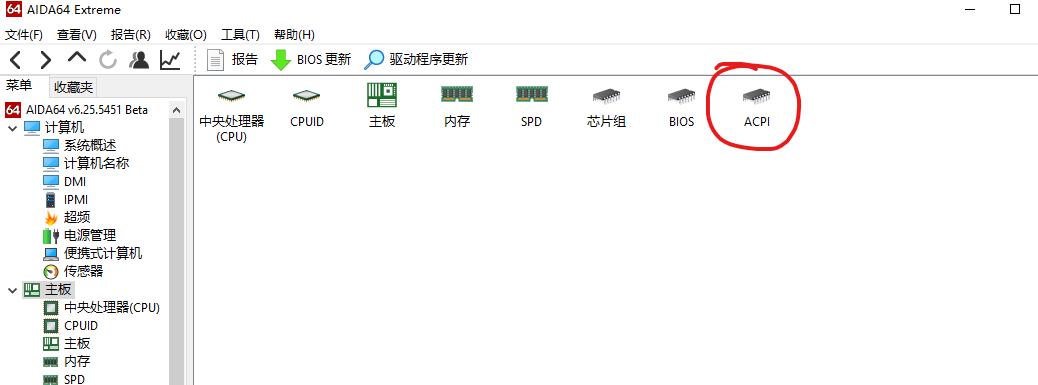Select SPD in sidebar tree
The height and width of the screenshot is (385, 1038).
tap(64, 379)
